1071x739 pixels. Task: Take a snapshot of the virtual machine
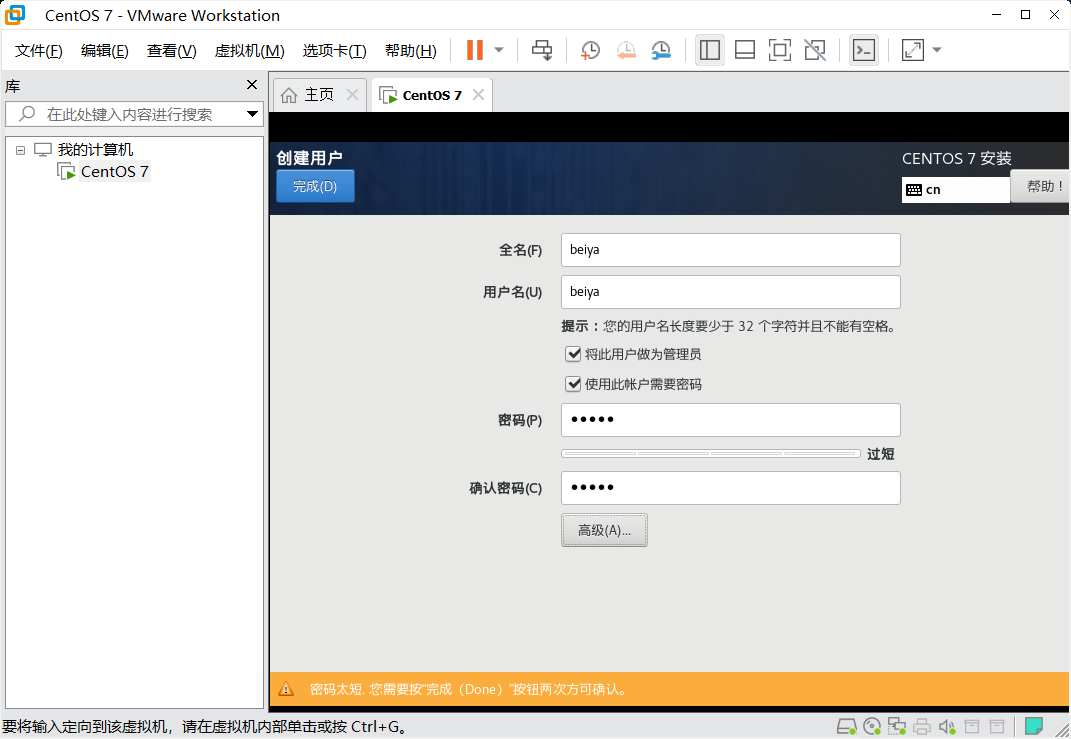pos(590,50)
